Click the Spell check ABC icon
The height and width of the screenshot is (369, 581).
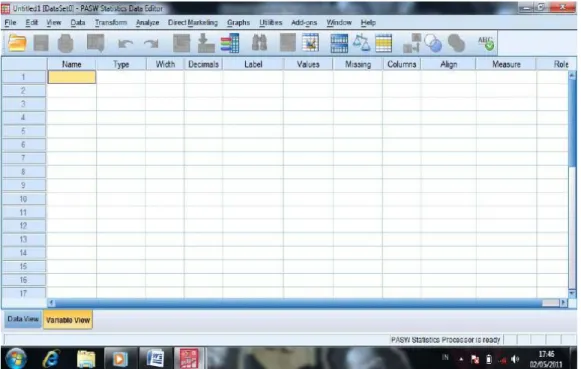pyautogui.click(x=486, y=43)
